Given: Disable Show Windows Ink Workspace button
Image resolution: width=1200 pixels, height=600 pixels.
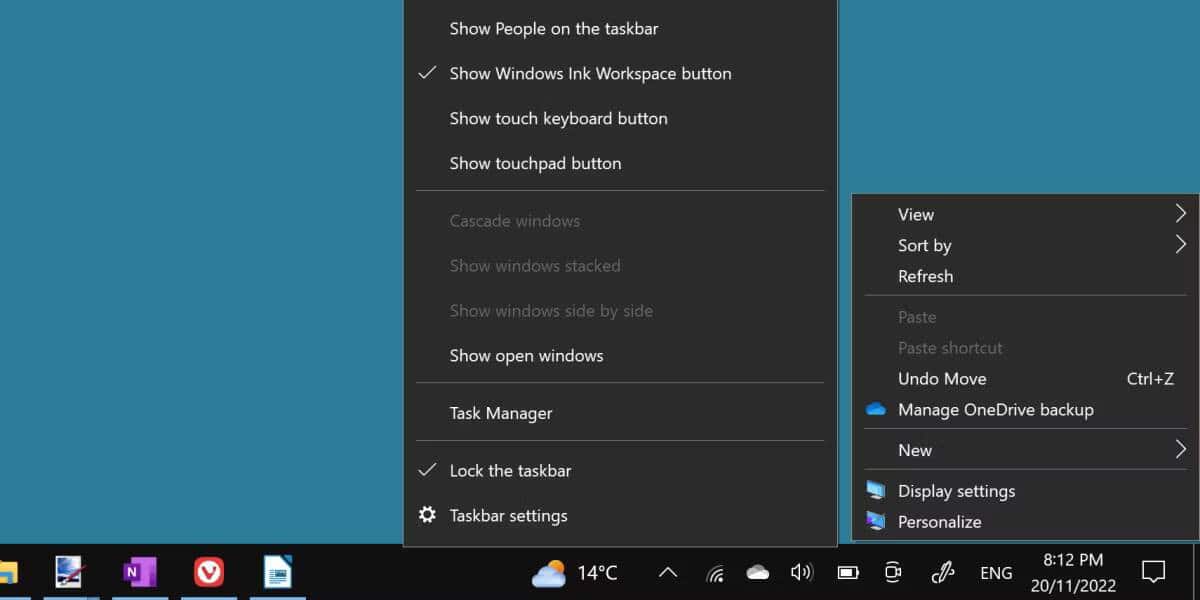Looking at the screenshot, I should (590, 73).
